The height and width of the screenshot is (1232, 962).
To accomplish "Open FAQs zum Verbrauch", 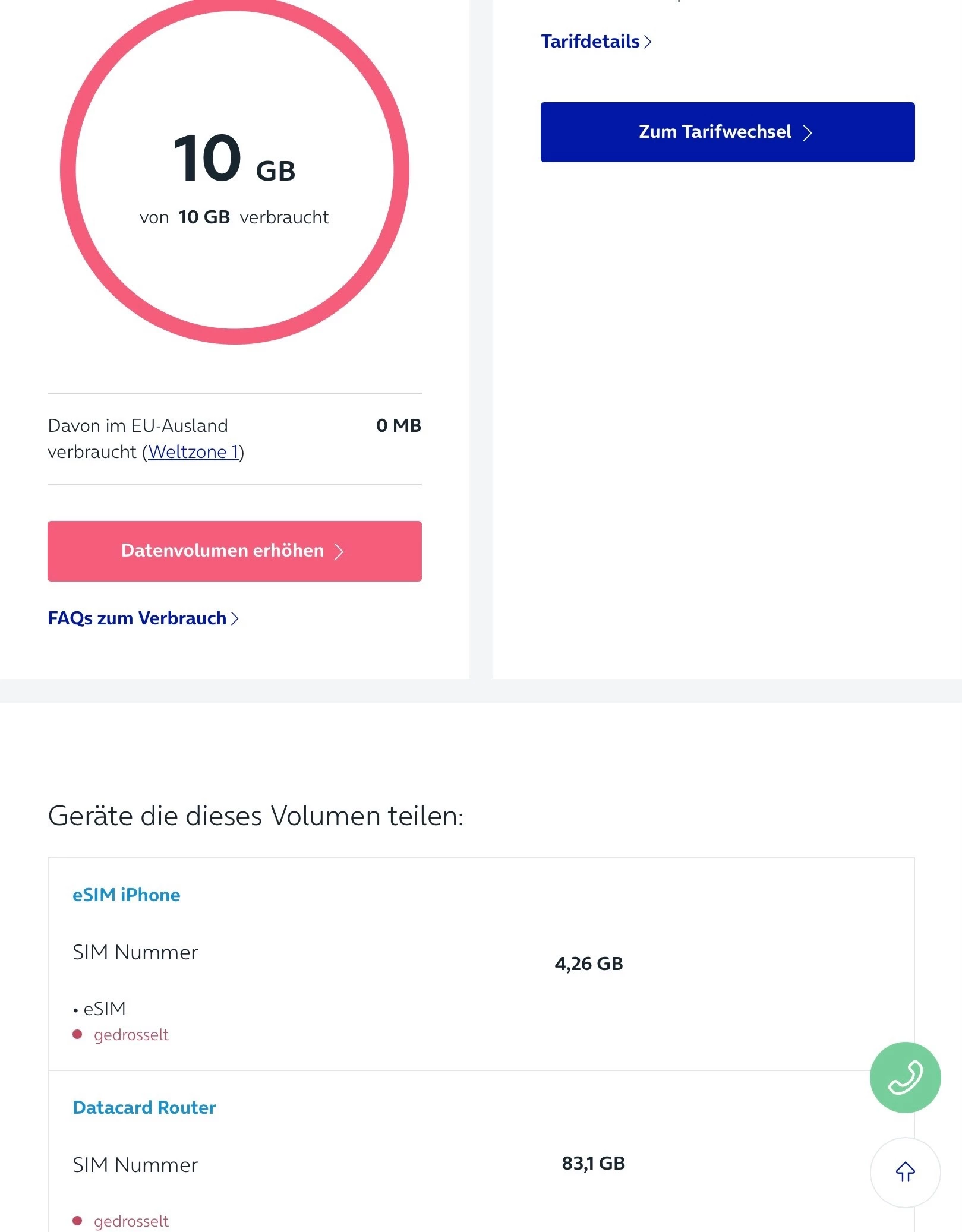I will click(137, 618).
